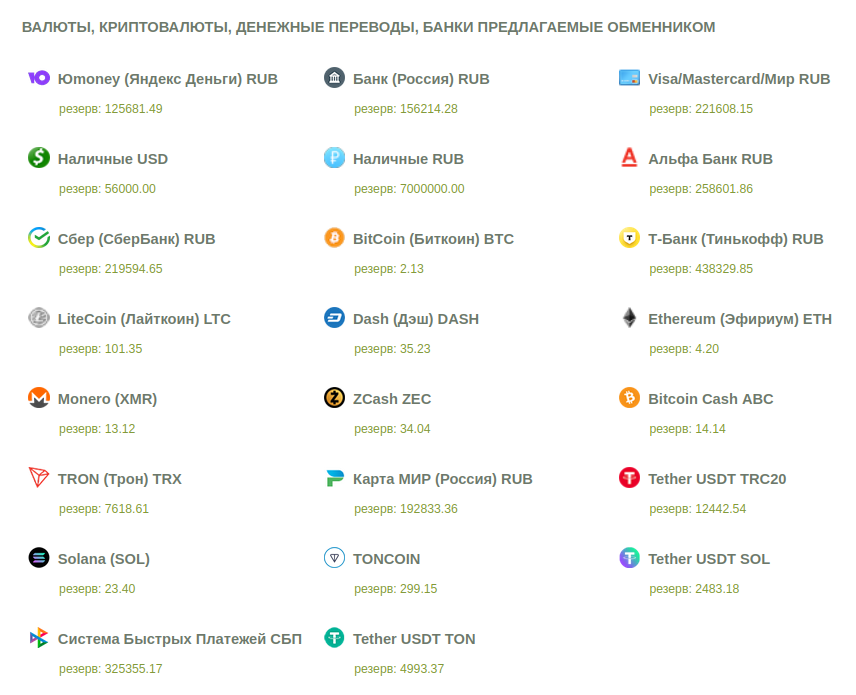
Task: Click the purple Юmoney logo icon
Action: [39, 78]
